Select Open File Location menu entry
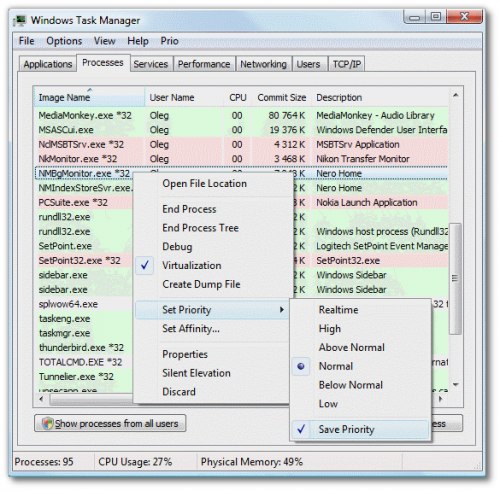 tap(204, 184)
